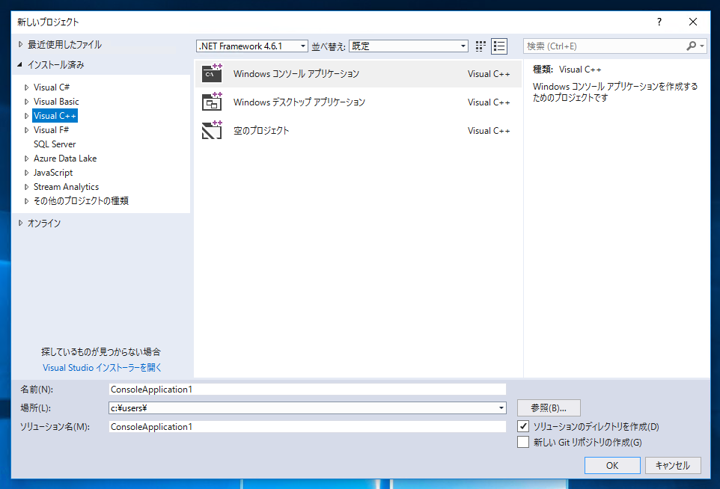720x489 pixels.
Task: Select SQL Server in the tree
Action: coord(54,144)
